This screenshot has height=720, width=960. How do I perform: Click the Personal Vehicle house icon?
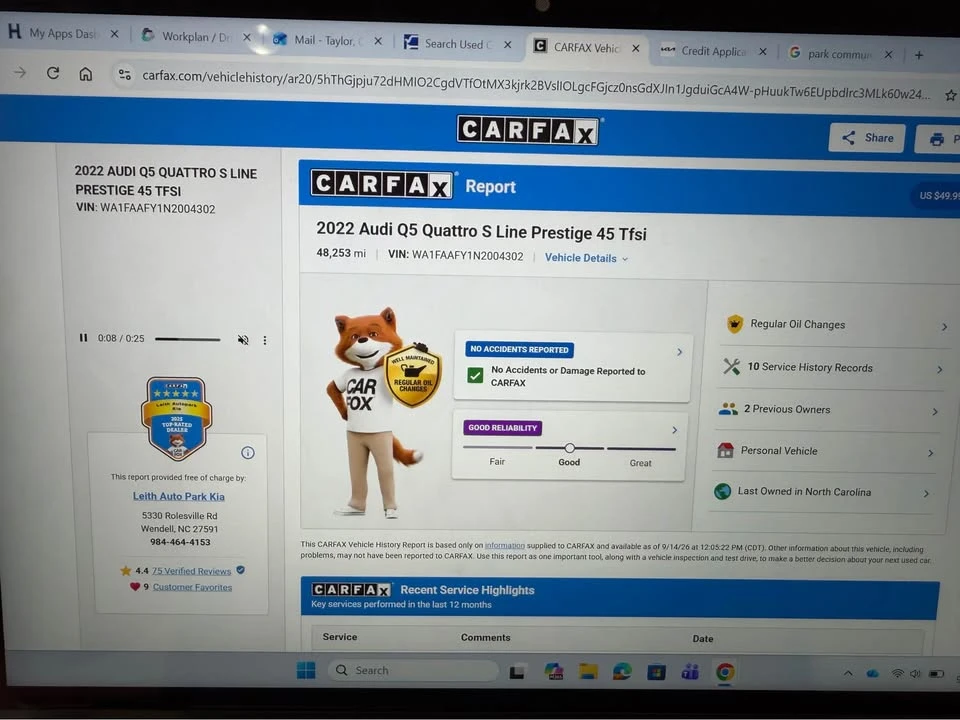pyautogui.click(x=725, y=450)
